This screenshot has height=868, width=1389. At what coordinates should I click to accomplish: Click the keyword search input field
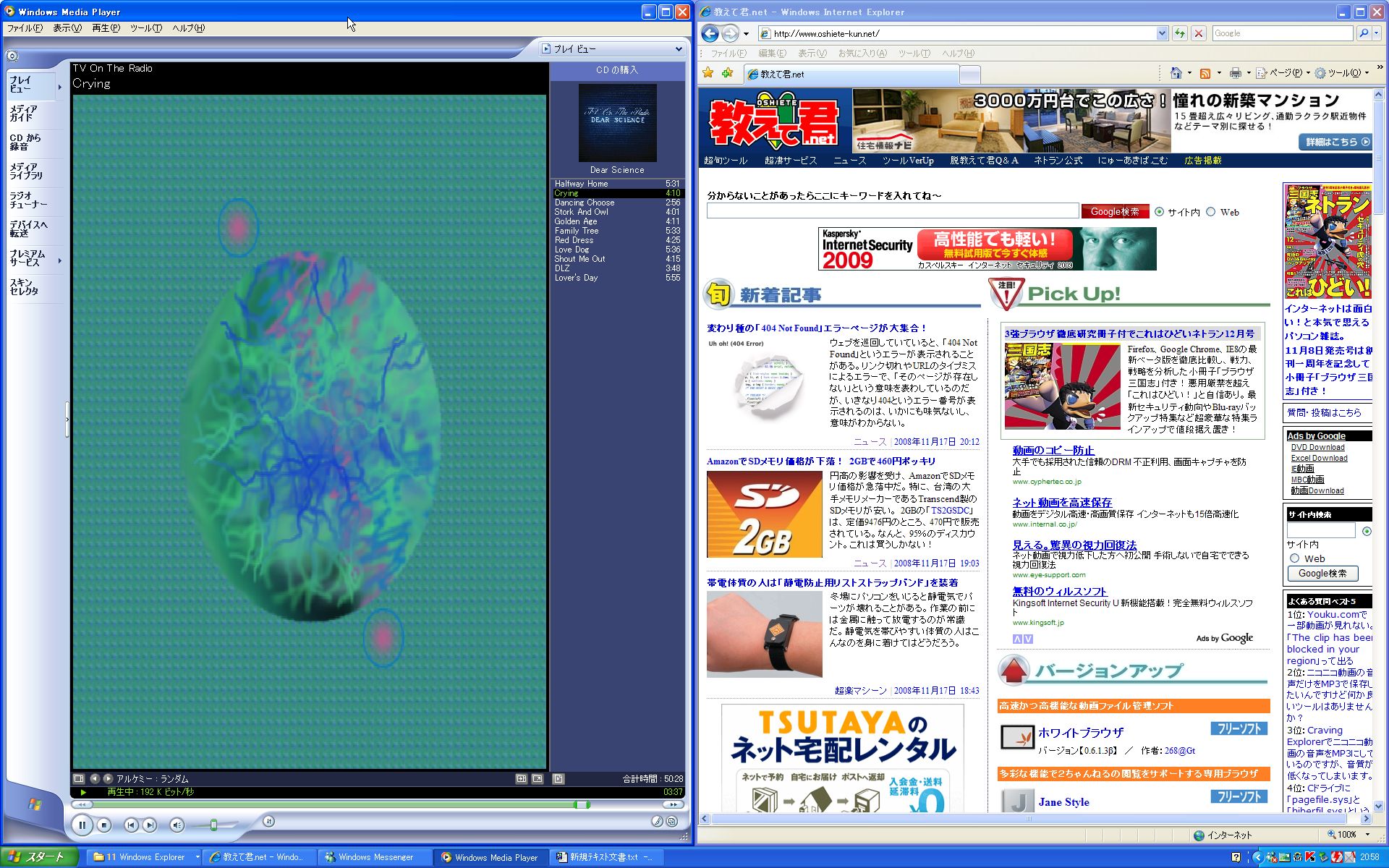tap(893, 210)
